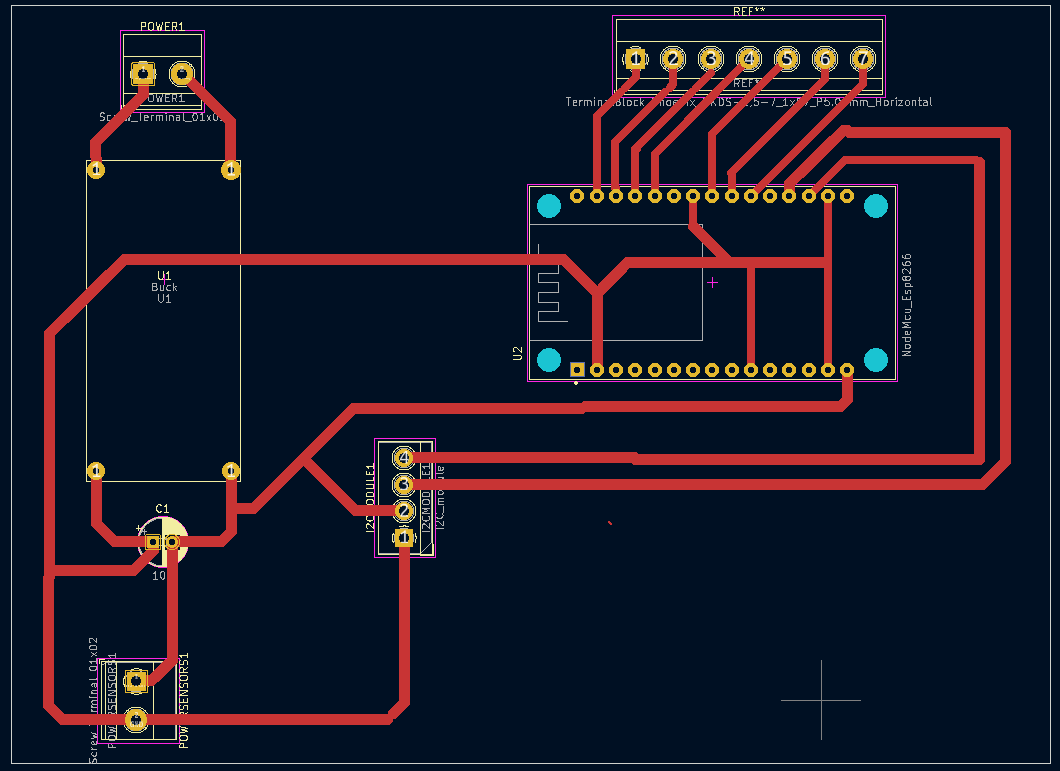Select the round pad of POWER1 terminal

click(x=181, y=73)
